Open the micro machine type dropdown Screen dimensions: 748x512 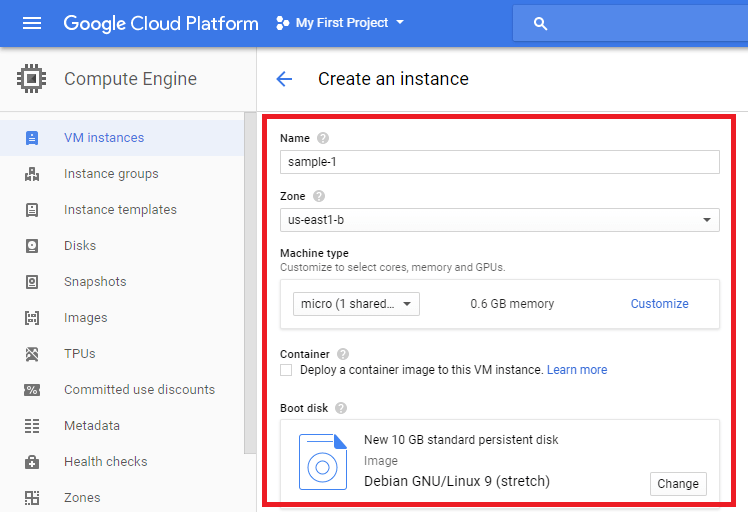(356, 304)
